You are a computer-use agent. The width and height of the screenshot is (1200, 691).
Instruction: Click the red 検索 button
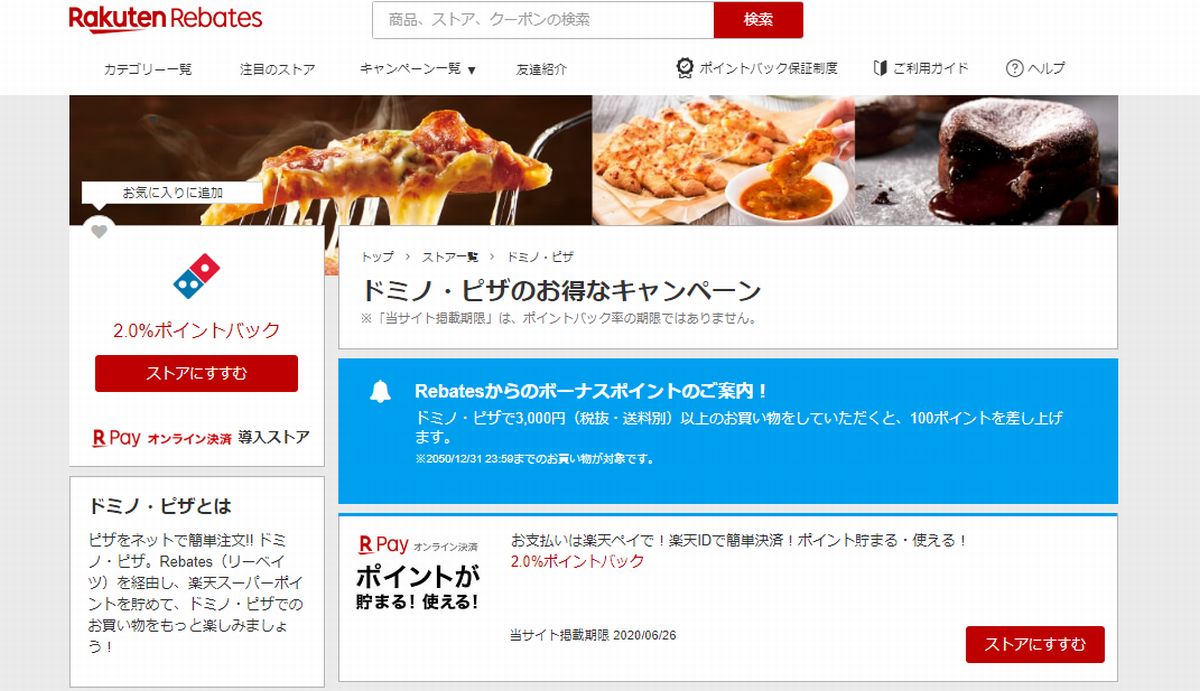coord(758,20)
